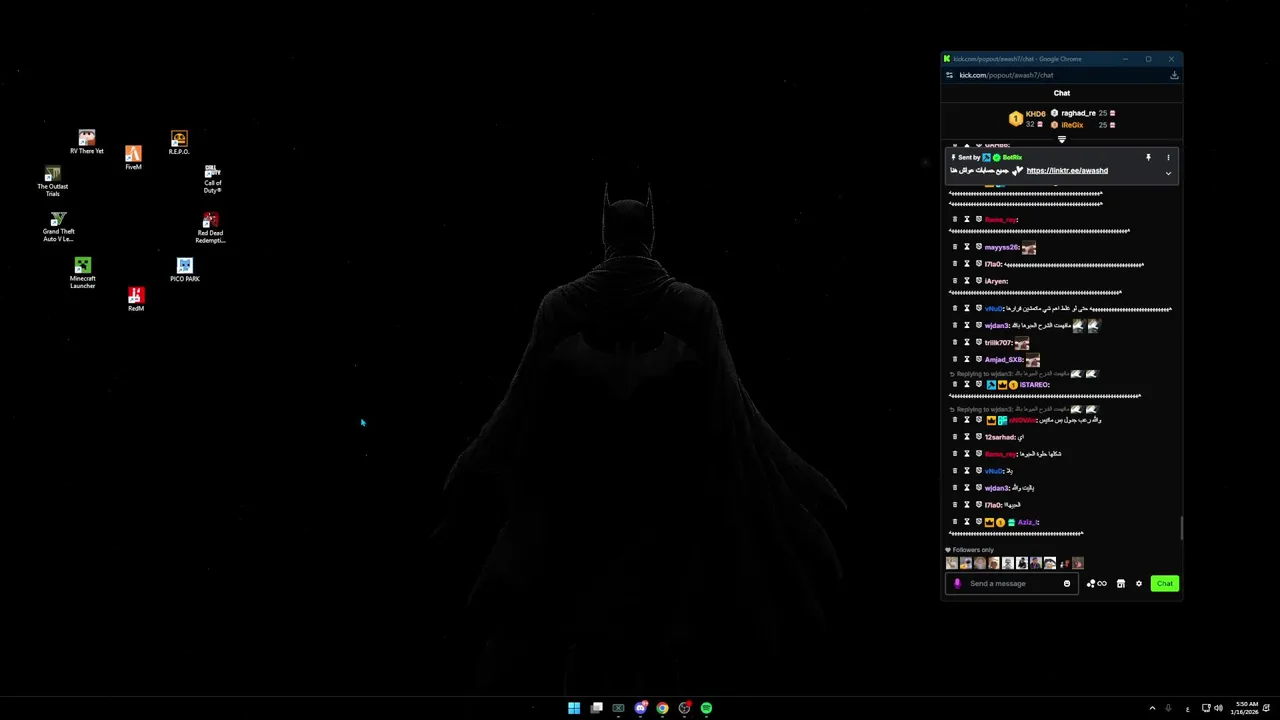The width and height of the screenshot is (1280, 720).
Task: Select the Grand Theft Auto V desktop icon
Action: 58,227
